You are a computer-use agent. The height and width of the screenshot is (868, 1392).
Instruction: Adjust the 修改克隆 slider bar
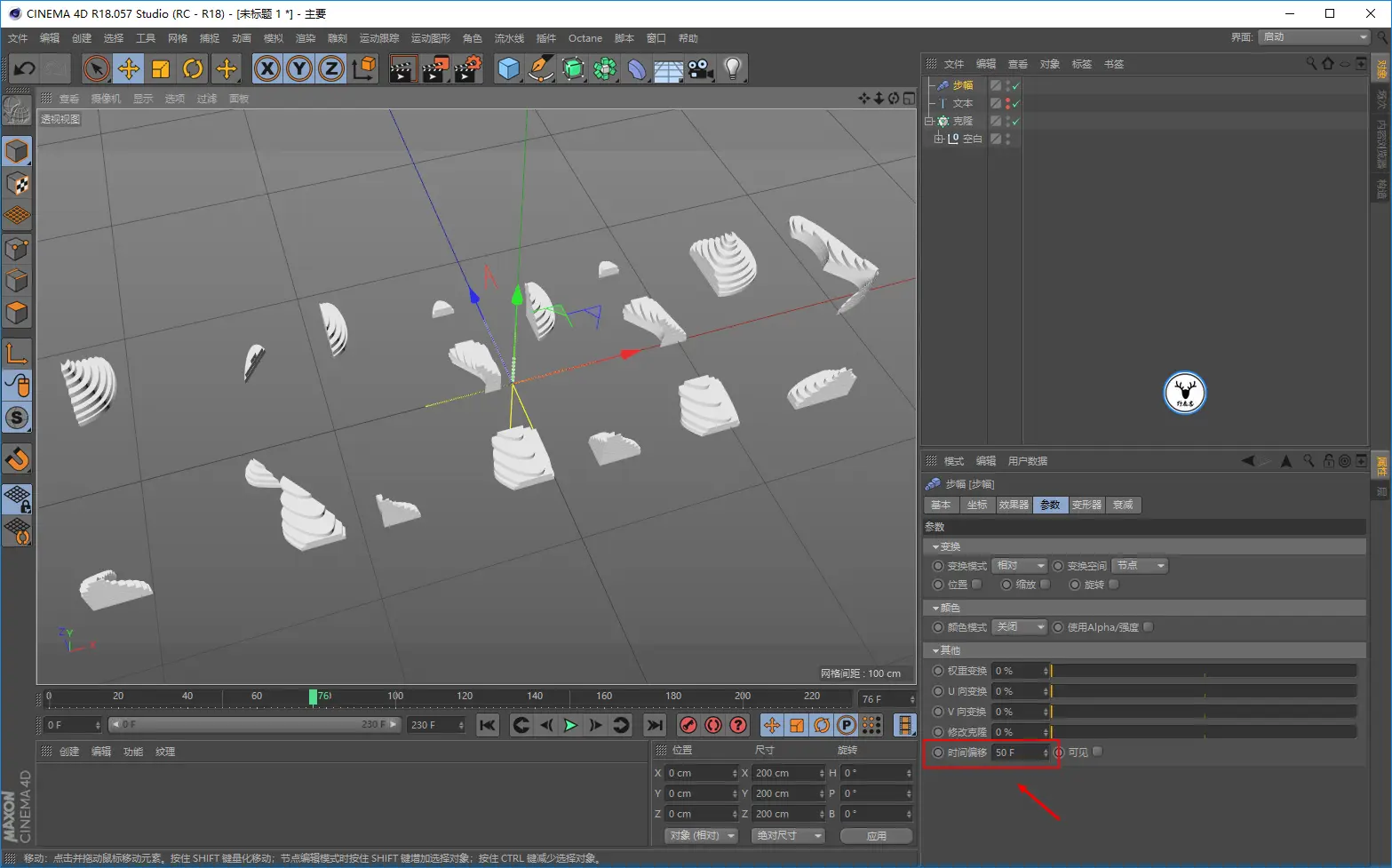pyautogui.click(x=1204, y=732)
